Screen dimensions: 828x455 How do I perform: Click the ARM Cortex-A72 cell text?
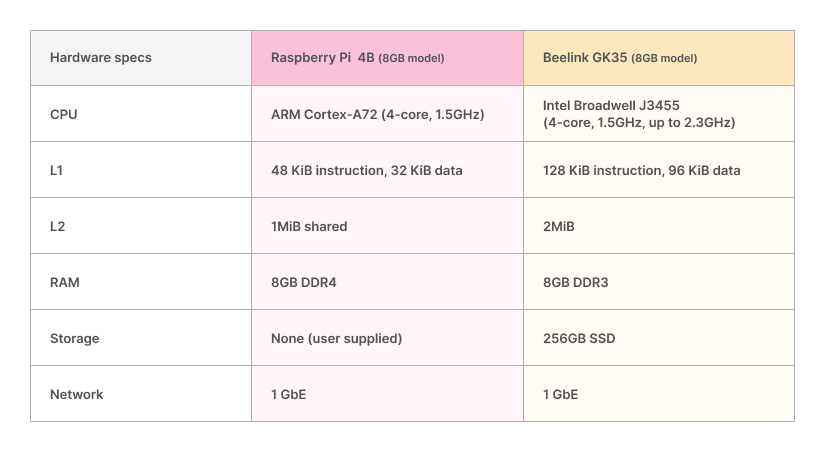pyautogui.click(x=377, y=114)
